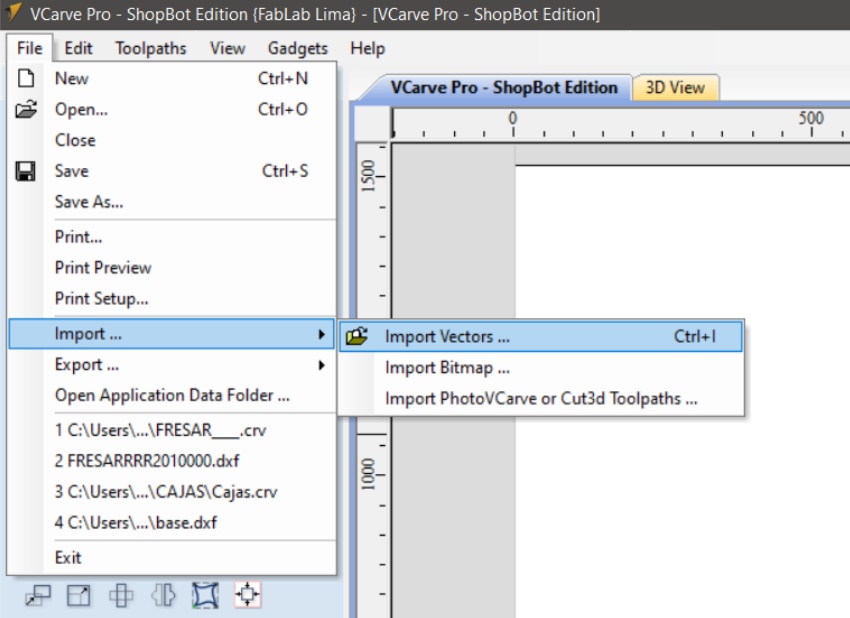
Task: Click the Rotate Selected Objects icon
Action: pos(121,595)
